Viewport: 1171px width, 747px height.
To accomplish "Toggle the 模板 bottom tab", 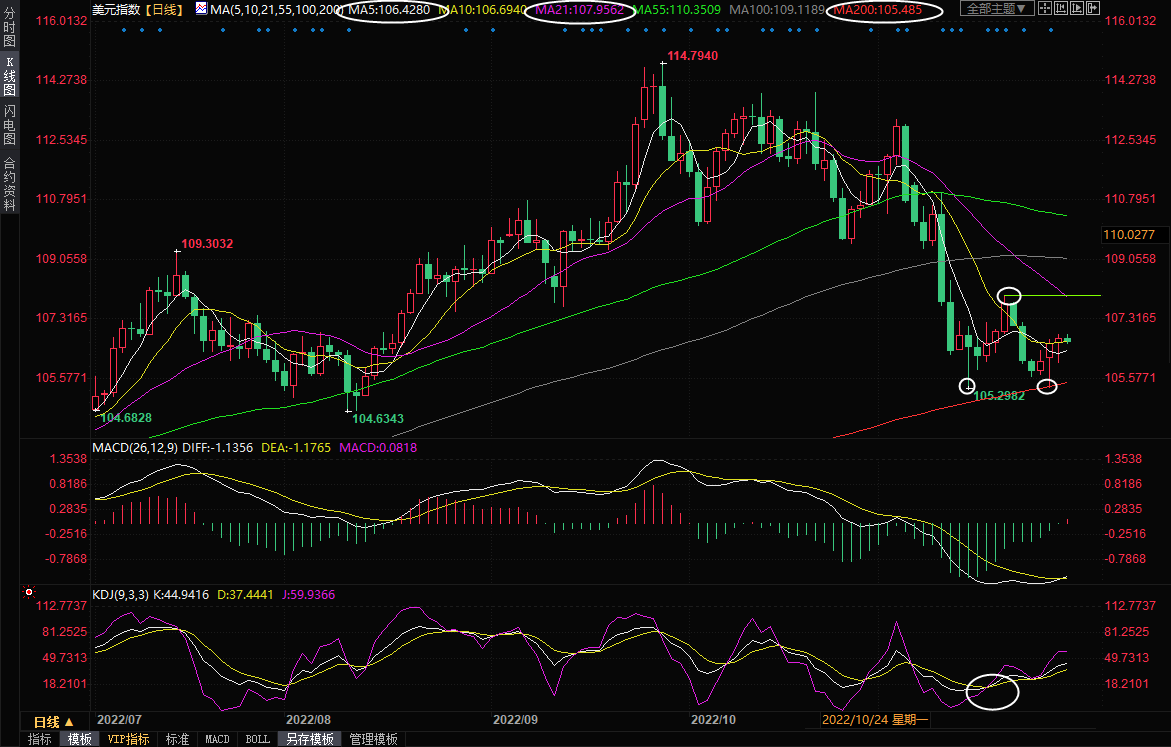I will (x=80, y=739).
